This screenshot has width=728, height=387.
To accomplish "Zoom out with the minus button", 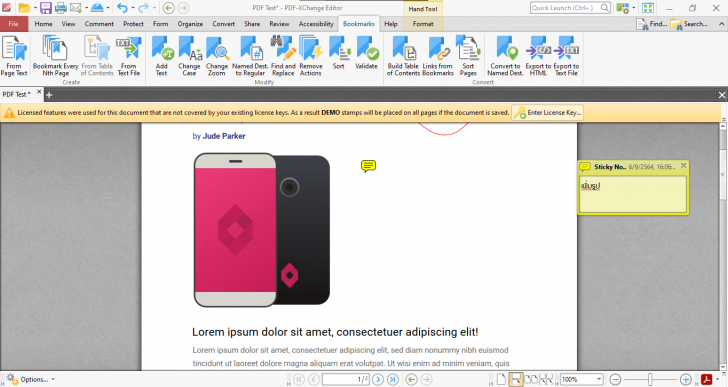I will 615,380.
